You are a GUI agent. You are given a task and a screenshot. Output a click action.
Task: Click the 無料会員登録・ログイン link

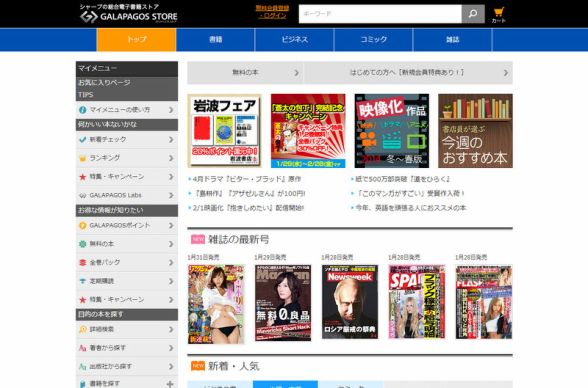(273, 12)
